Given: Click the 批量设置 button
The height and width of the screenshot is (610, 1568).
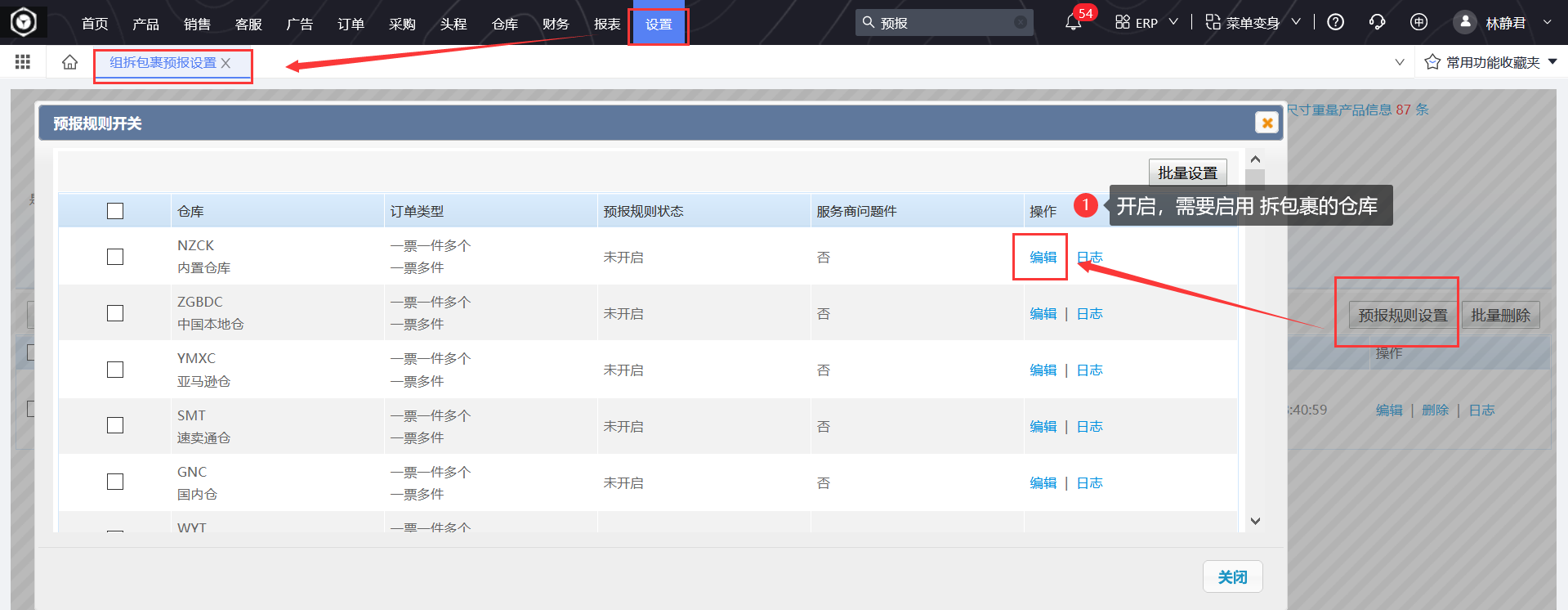Looking at the screenshot, I should click(x=1187, y=173).
